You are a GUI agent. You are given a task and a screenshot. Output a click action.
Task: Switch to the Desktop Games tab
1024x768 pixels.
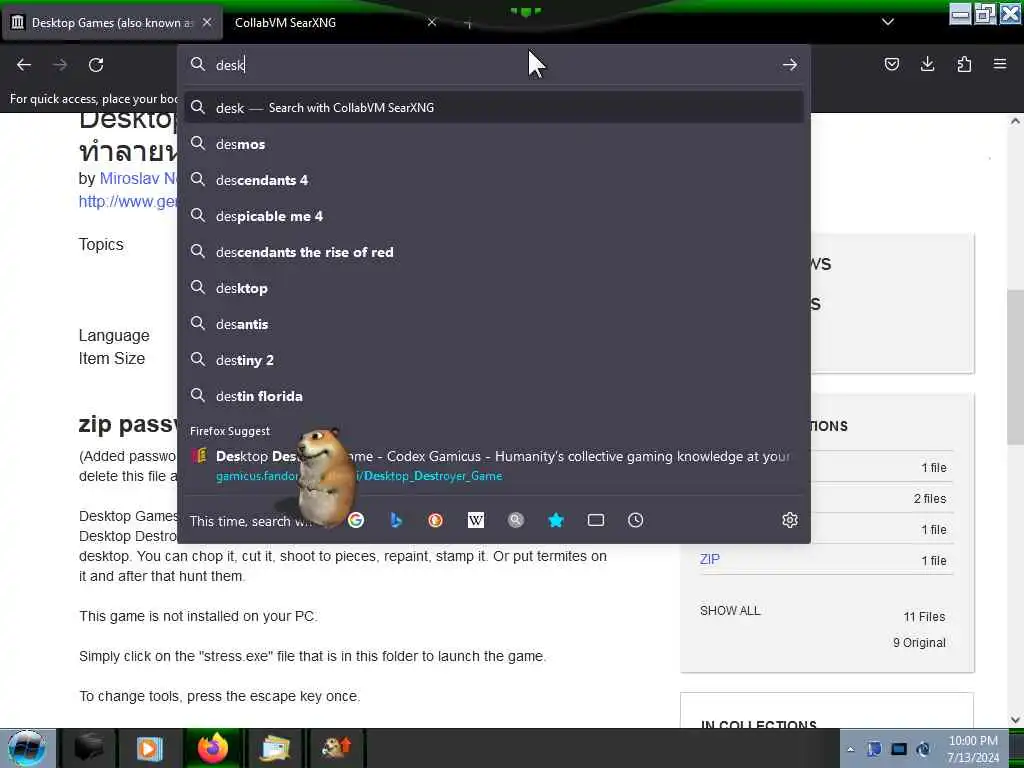[111, 22]
